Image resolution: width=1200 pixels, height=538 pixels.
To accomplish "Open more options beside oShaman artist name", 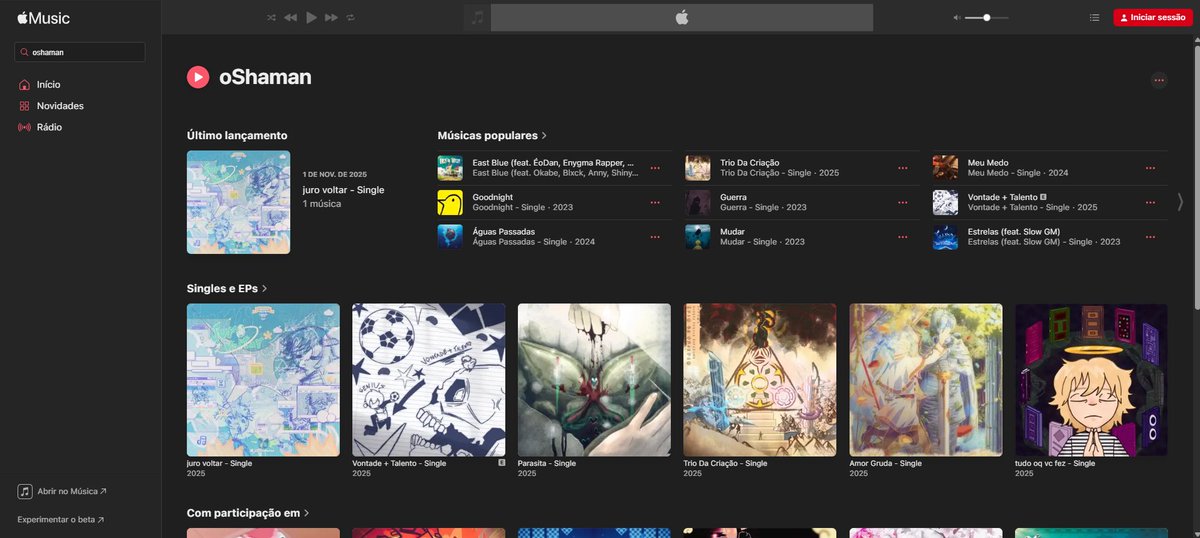I will pos(1159,80).
